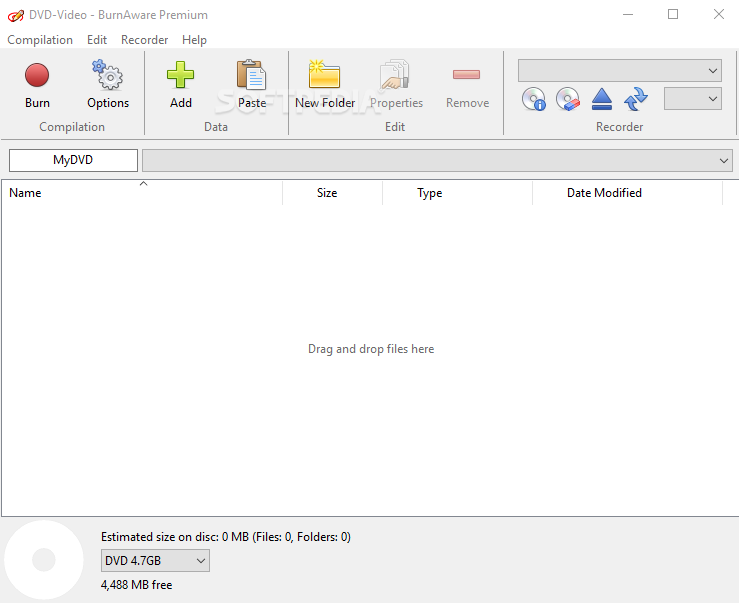Viewport: 739px width, 603px height.
Task: Eject the disc tray
Action: 602,99
